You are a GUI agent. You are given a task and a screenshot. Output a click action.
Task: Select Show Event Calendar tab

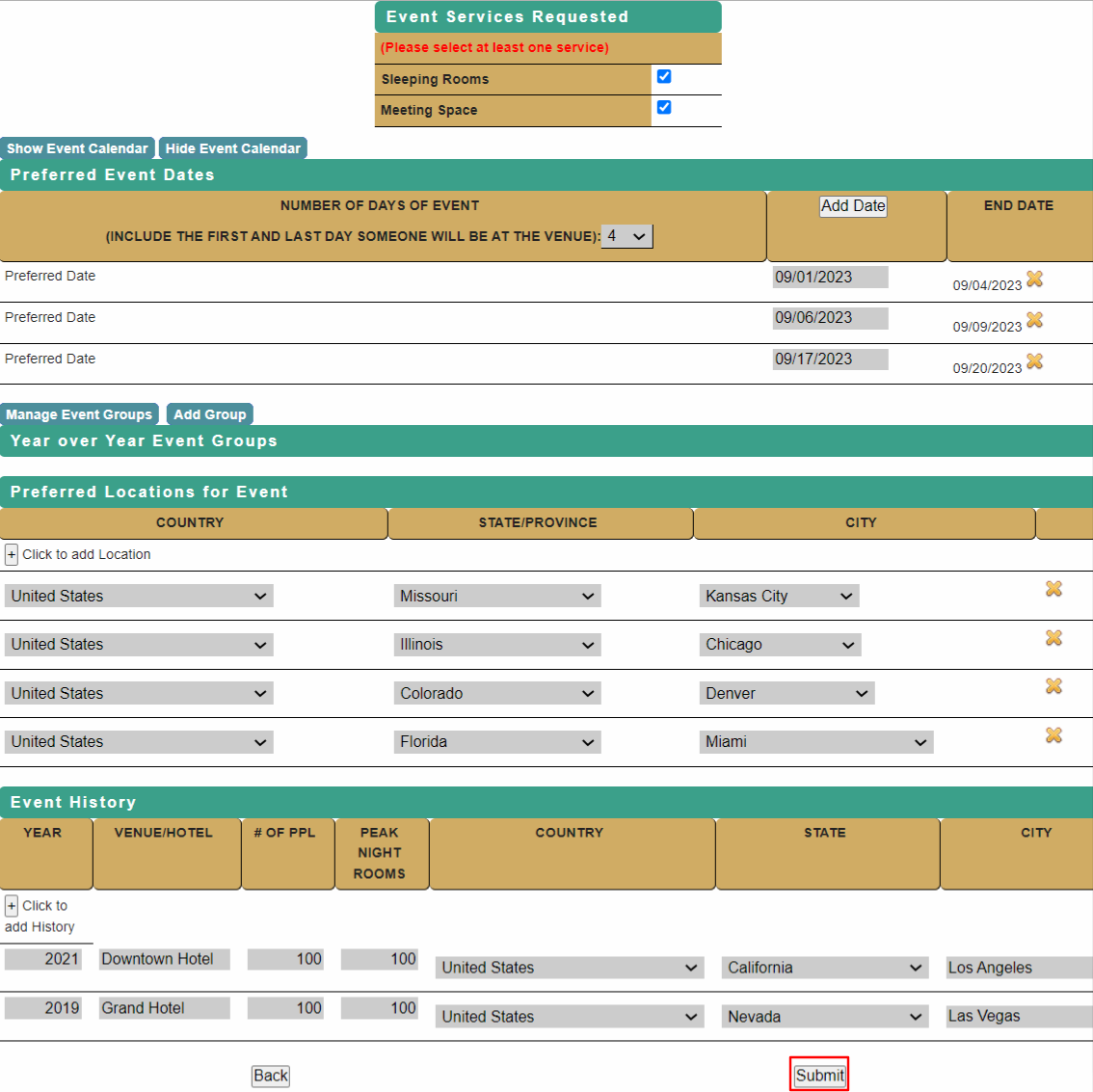tap(77, 148)
